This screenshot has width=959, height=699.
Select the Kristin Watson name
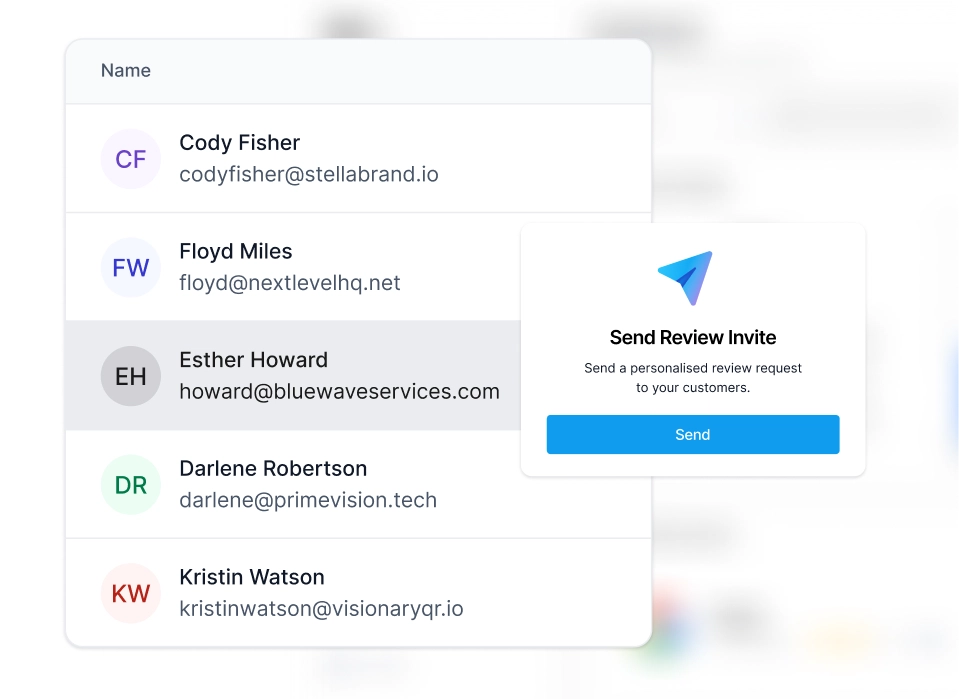(252, 577)
